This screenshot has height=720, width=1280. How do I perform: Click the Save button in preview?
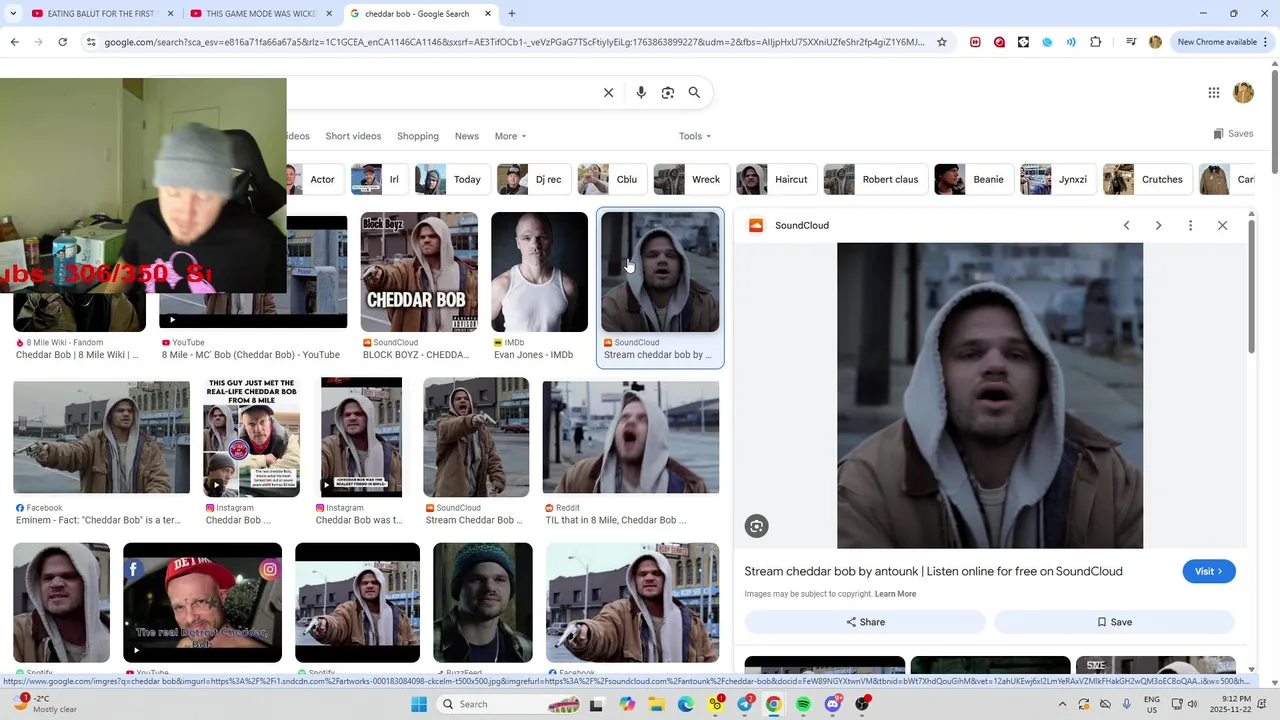(1115, 622)
